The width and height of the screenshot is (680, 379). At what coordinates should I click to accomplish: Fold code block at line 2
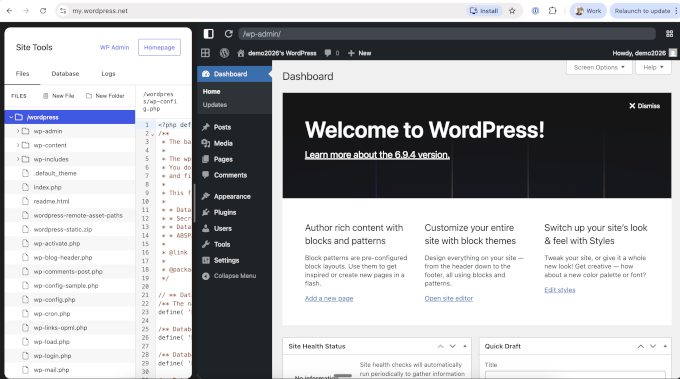[152, 134]
